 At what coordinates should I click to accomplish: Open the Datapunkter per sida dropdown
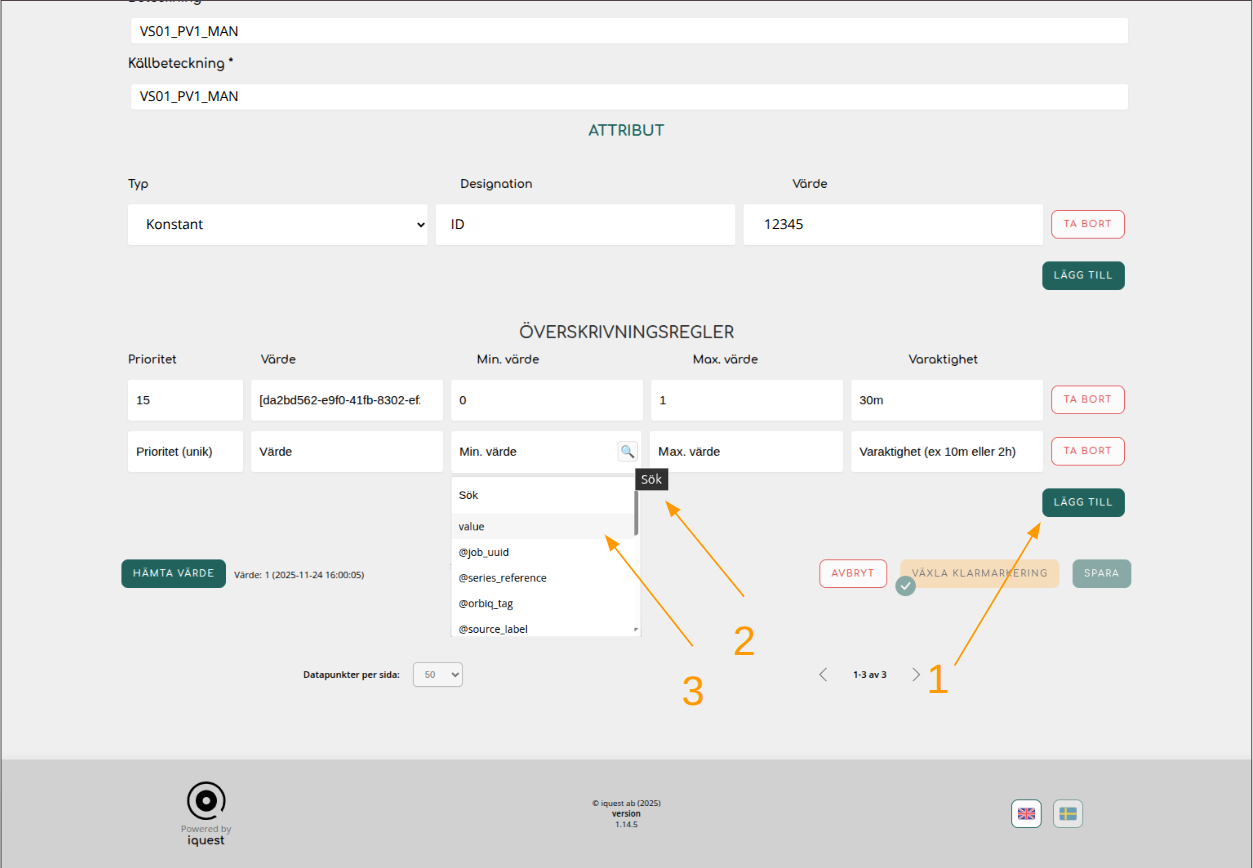438,675
